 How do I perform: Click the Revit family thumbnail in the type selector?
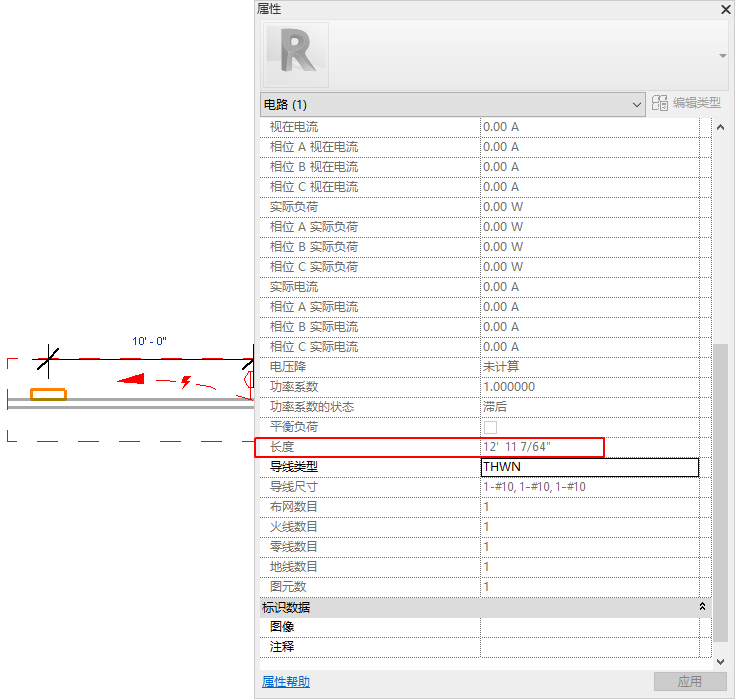[295, 54]
